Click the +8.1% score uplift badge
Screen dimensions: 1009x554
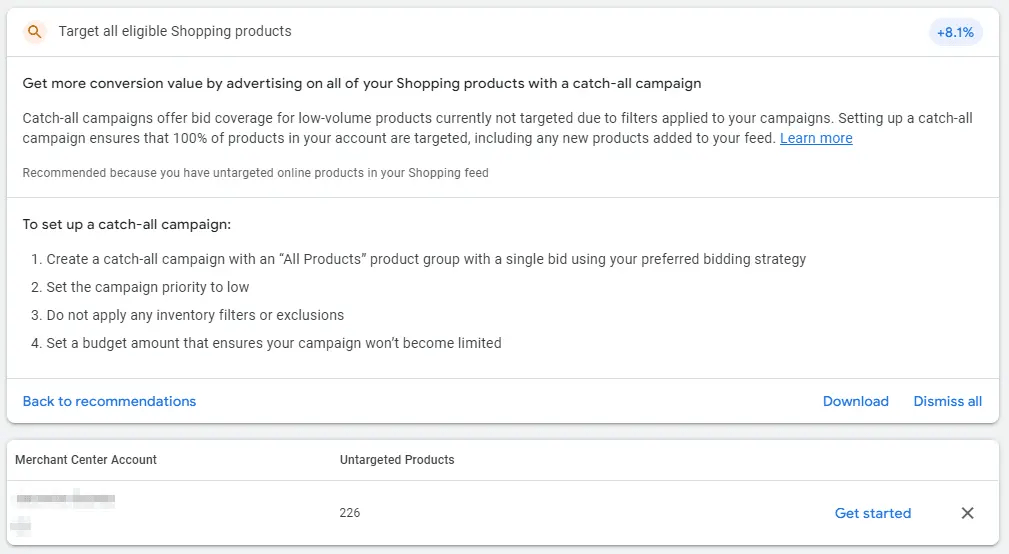click(955, 32)
